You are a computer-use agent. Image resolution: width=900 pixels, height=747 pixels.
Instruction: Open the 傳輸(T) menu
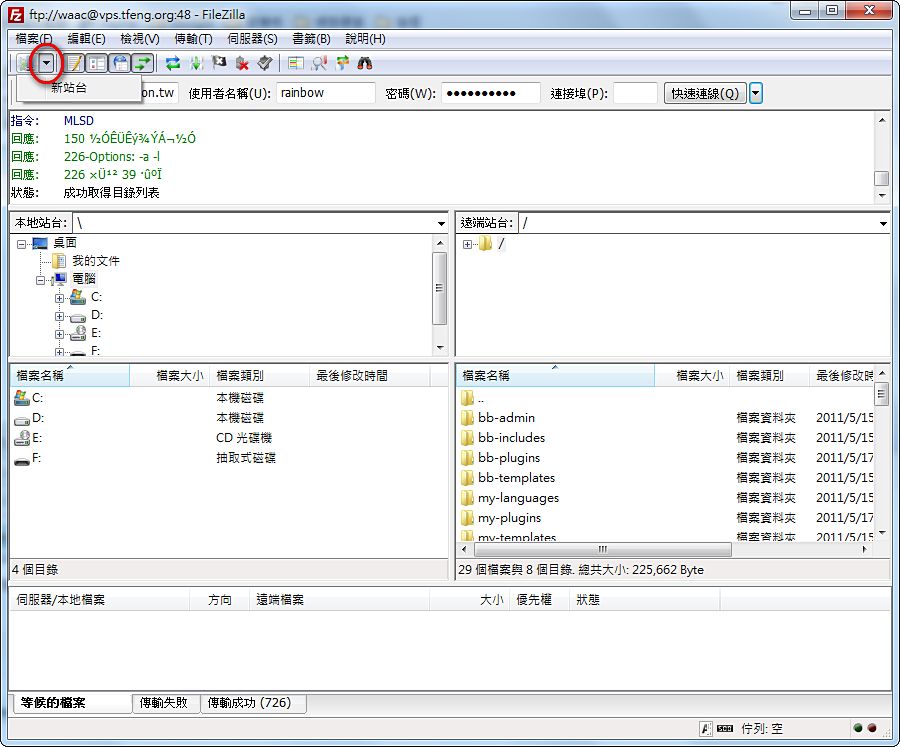pos(193,38)
